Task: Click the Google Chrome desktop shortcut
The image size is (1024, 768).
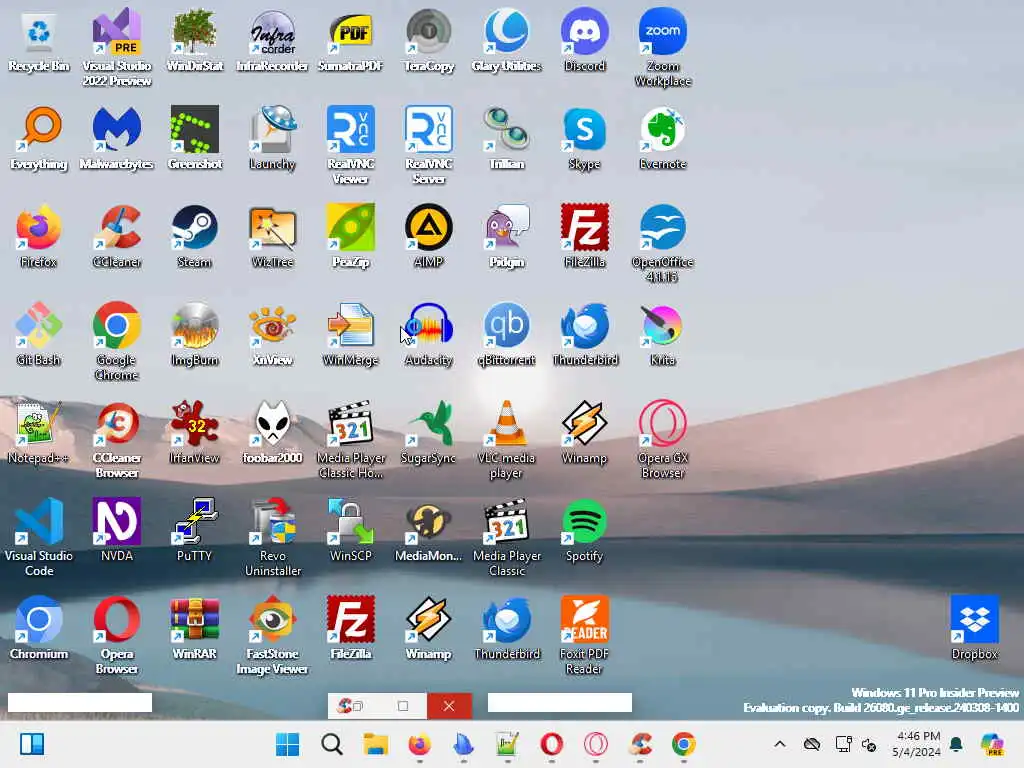Action: point(116,341)
